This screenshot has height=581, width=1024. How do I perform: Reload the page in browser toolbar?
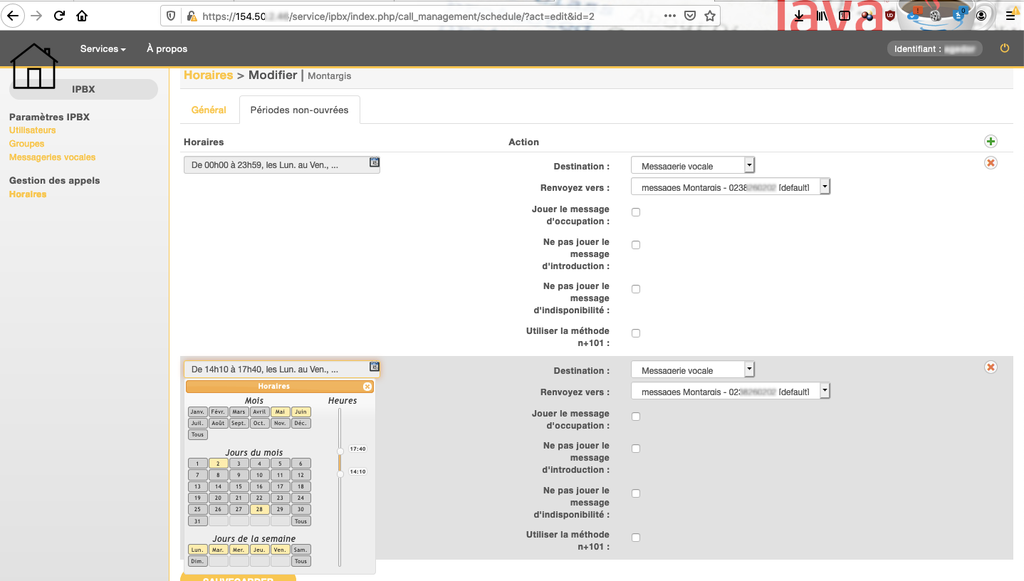pyautogui.click(x=59, y=16)
